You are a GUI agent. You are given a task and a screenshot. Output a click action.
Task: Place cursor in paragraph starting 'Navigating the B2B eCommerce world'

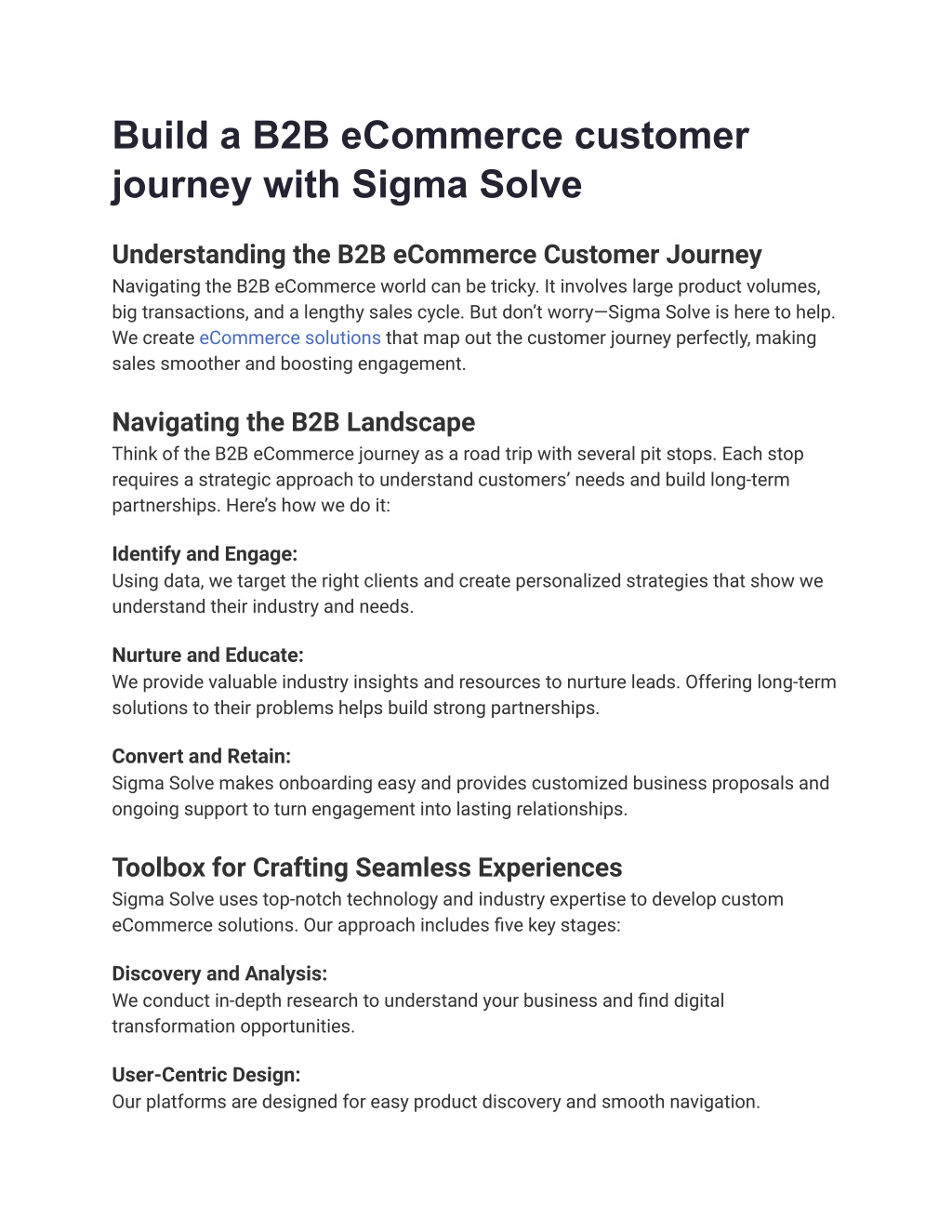pyautogui.click(x=473, y=325)
